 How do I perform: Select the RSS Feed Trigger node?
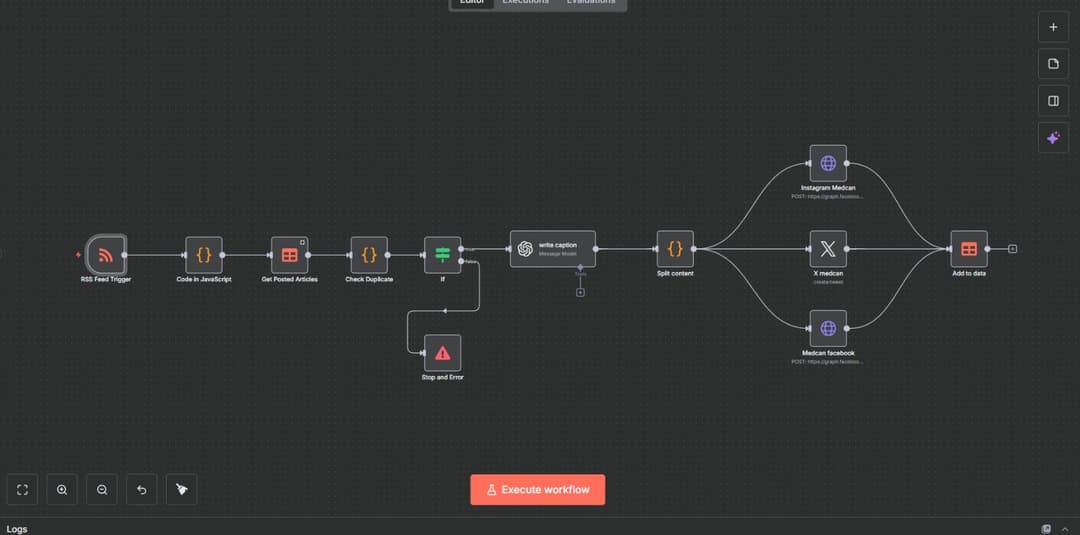pyautogui.click(x=106, y=255)
